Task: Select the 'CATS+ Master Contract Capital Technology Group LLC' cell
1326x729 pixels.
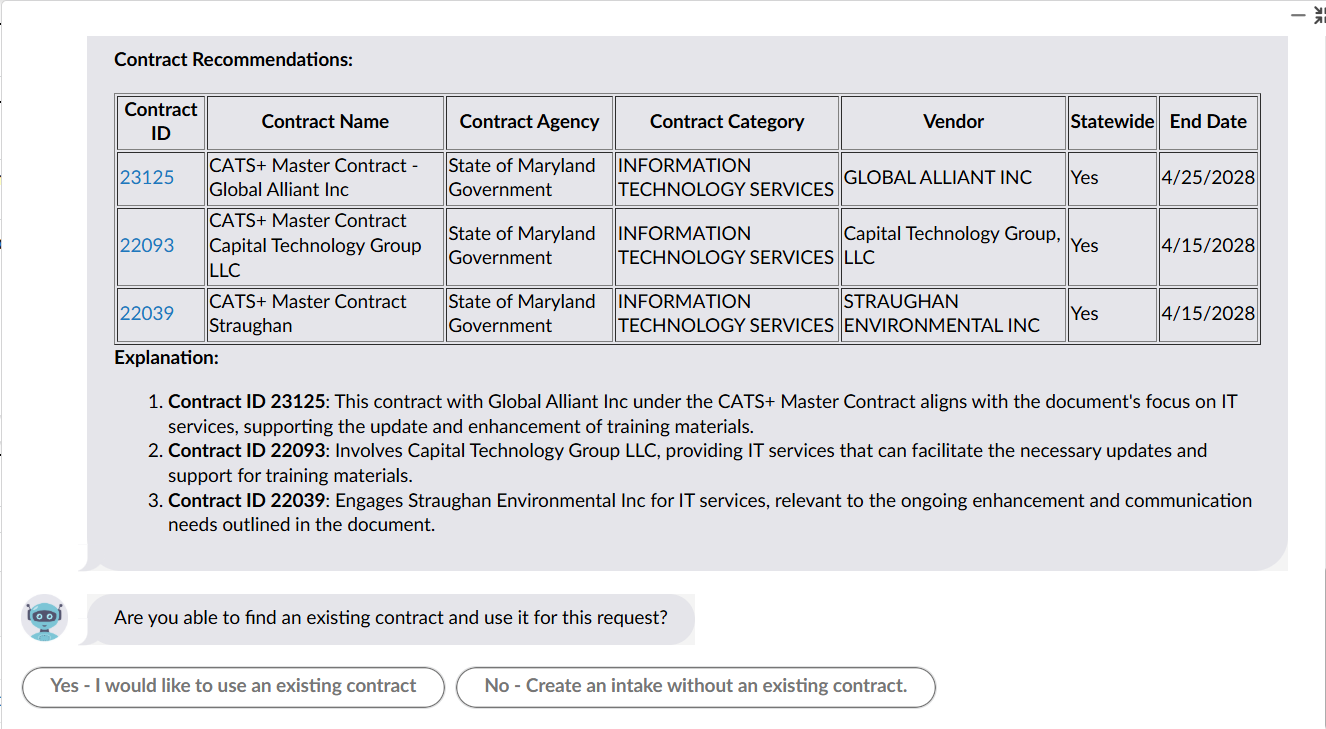Action: pyautogui.click(x=325, y=246)
